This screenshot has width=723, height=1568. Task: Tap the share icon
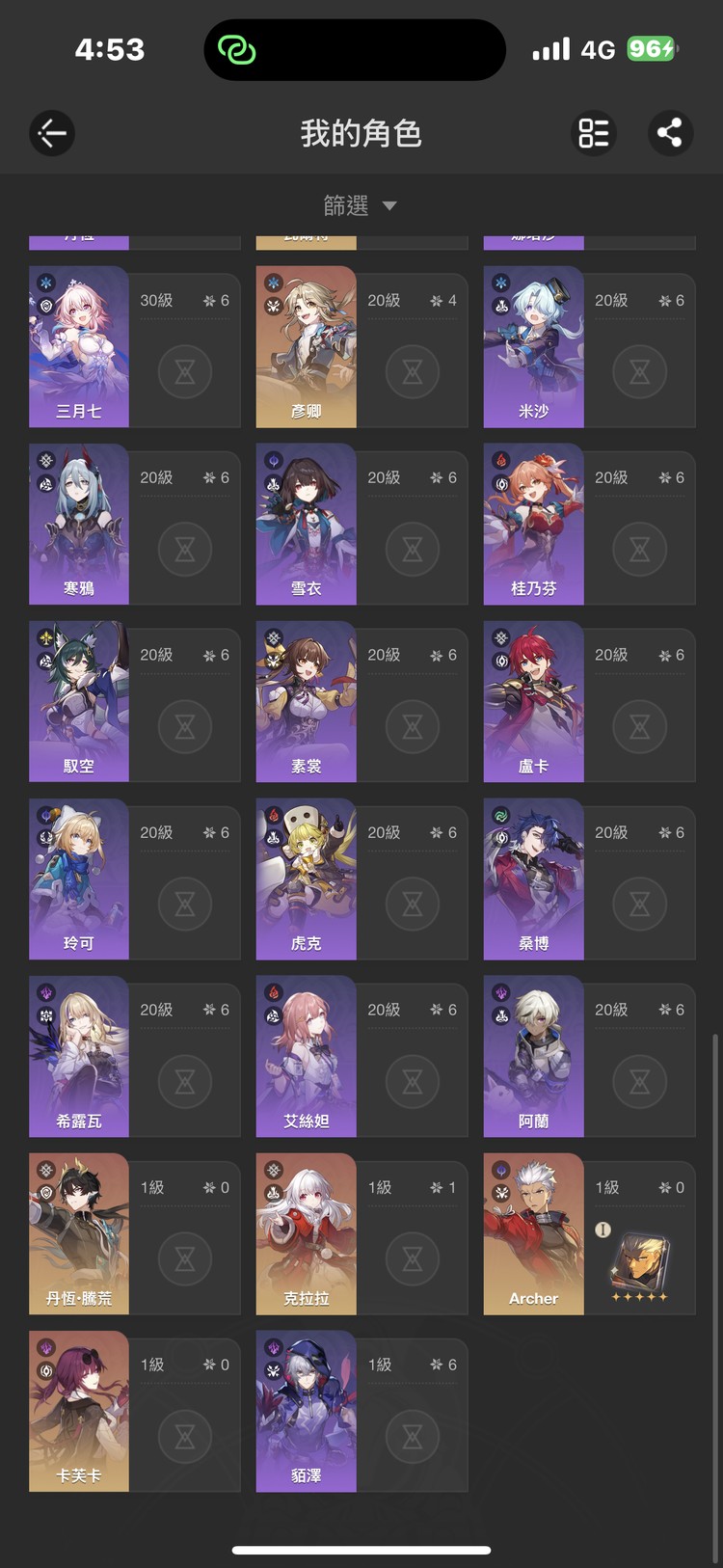point(670,133)
